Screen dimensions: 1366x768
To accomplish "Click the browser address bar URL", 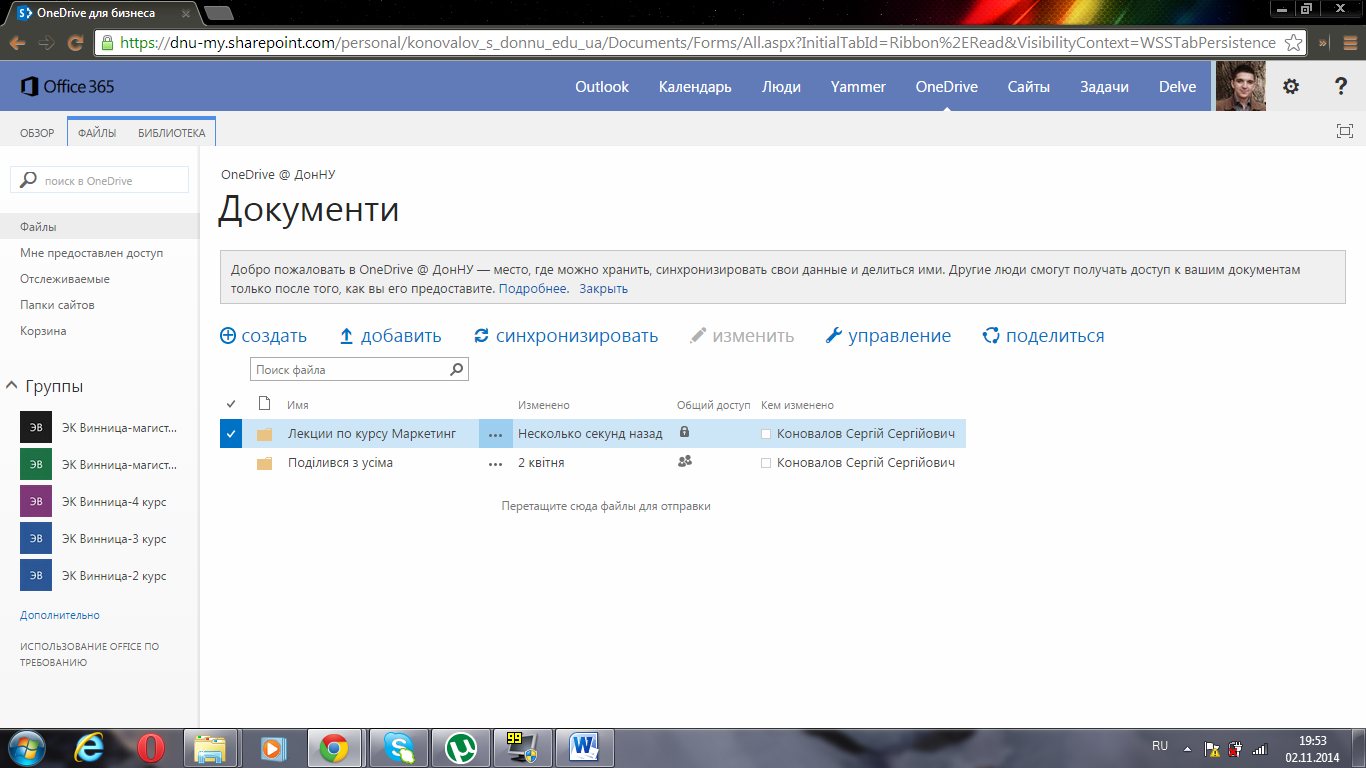I will tap(698, 43).
